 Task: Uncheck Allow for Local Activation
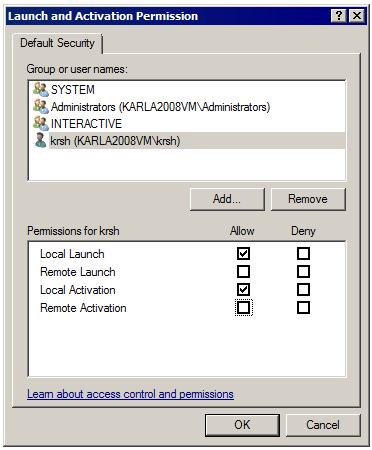[243, 290]
